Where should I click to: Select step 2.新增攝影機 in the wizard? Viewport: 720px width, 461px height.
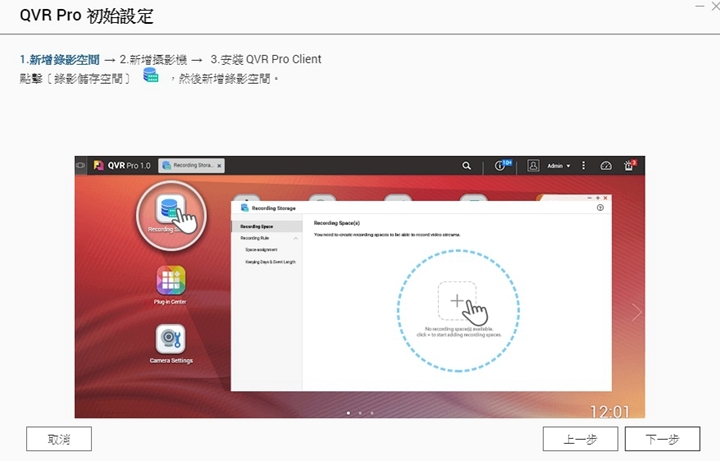153,60
